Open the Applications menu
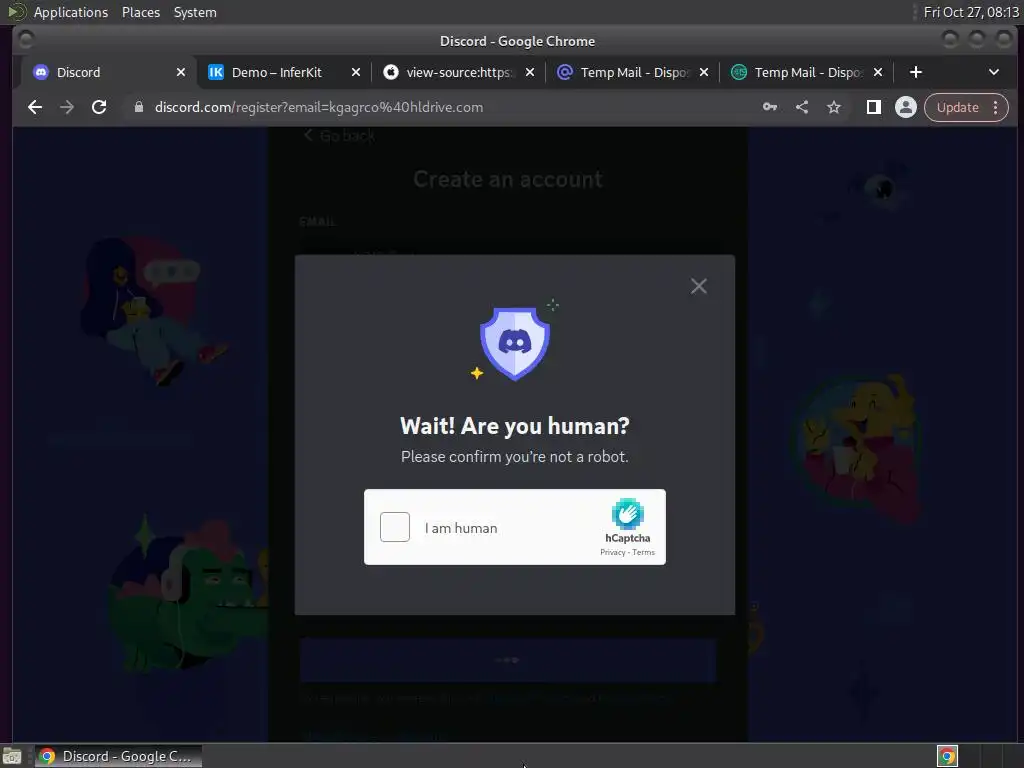The width and height of the screenshot is (1024, 768). [x=71, y=12]
